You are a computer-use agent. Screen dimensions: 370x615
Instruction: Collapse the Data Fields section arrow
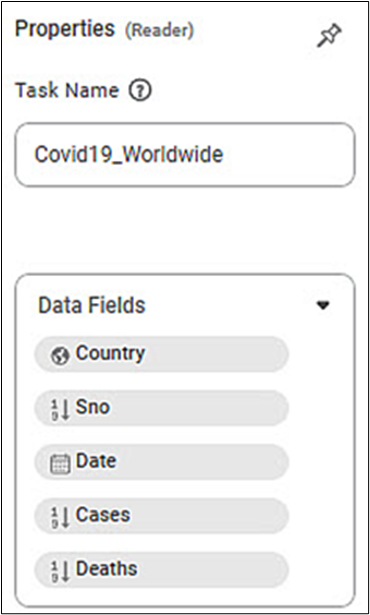coord(323,306)
